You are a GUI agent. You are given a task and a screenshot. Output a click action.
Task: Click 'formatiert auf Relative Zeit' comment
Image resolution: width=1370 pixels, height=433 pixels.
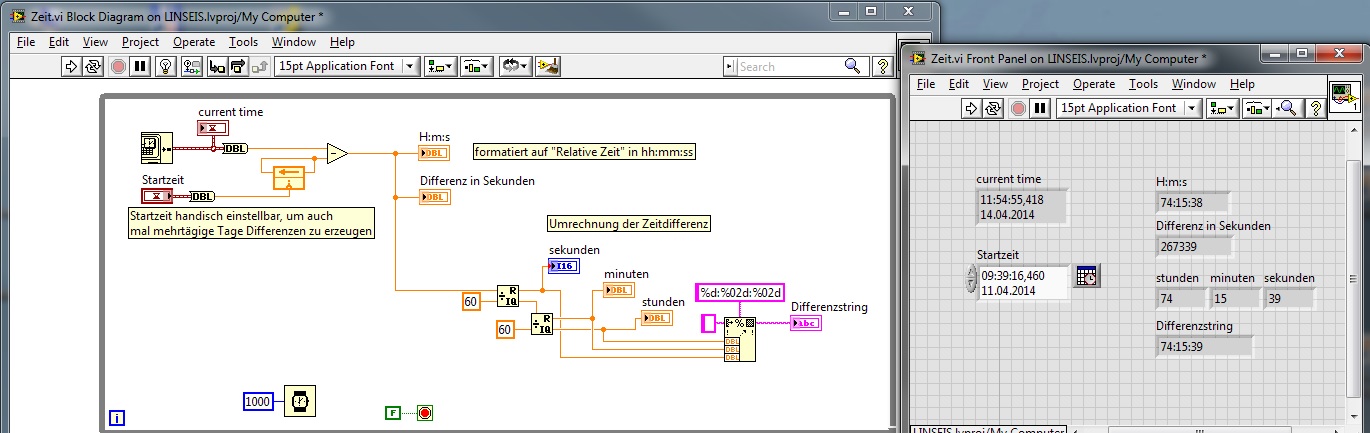(586, 152)
